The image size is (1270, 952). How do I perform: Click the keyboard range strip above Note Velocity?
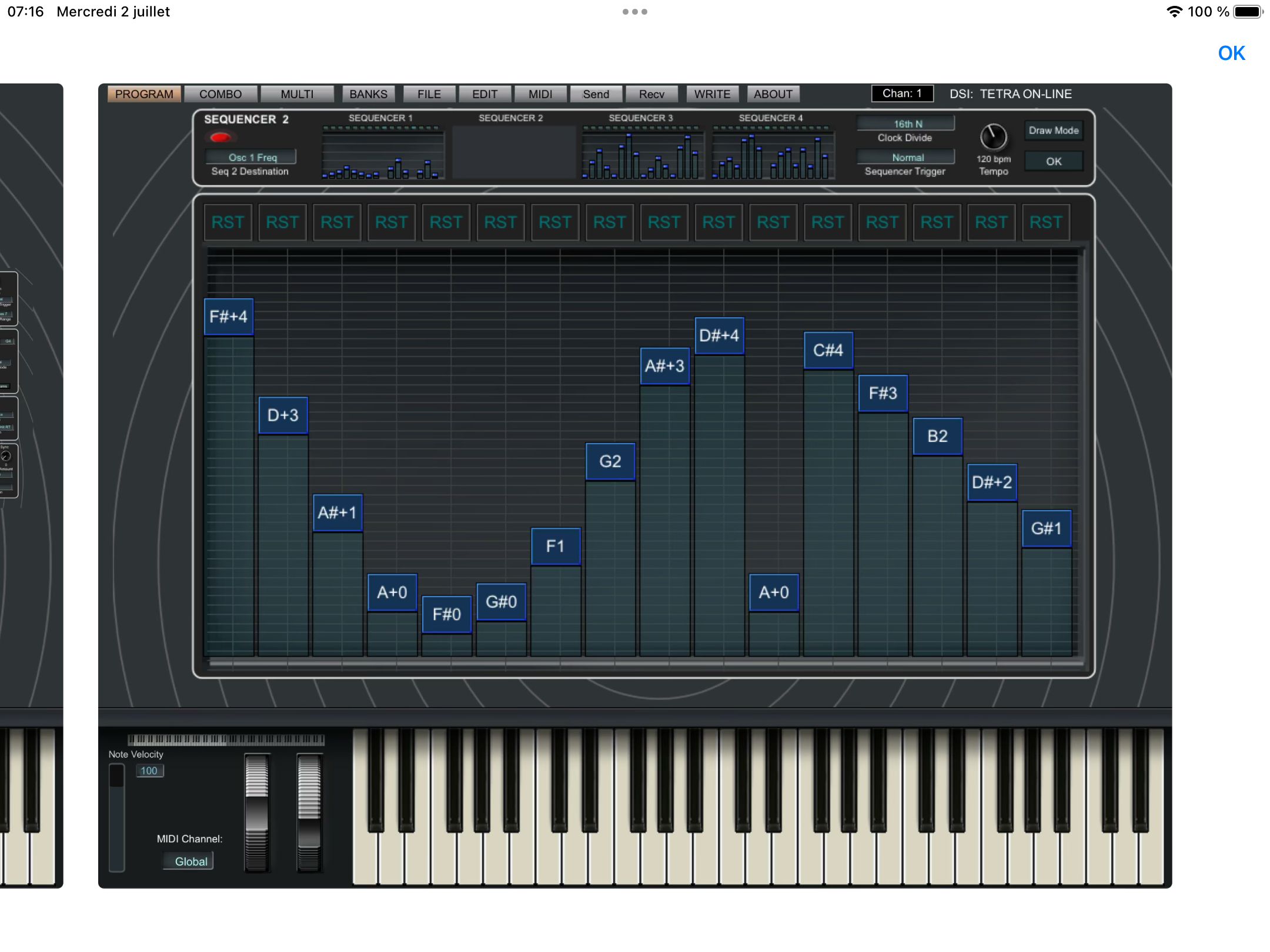point(226,739)
